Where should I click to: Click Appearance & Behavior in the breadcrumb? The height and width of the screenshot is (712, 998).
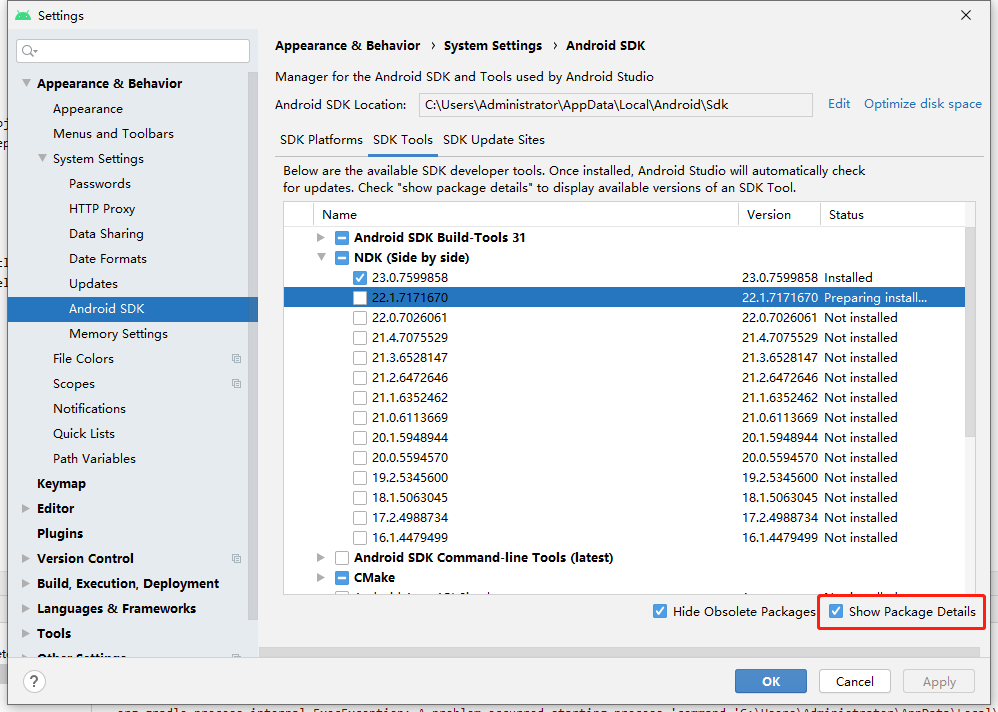click(348, 46)
